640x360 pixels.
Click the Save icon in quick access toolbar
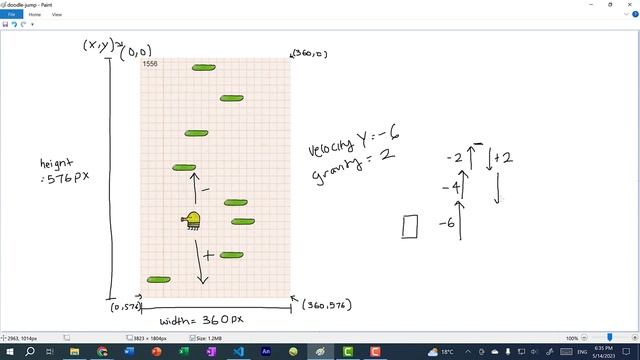coord(5,24)
